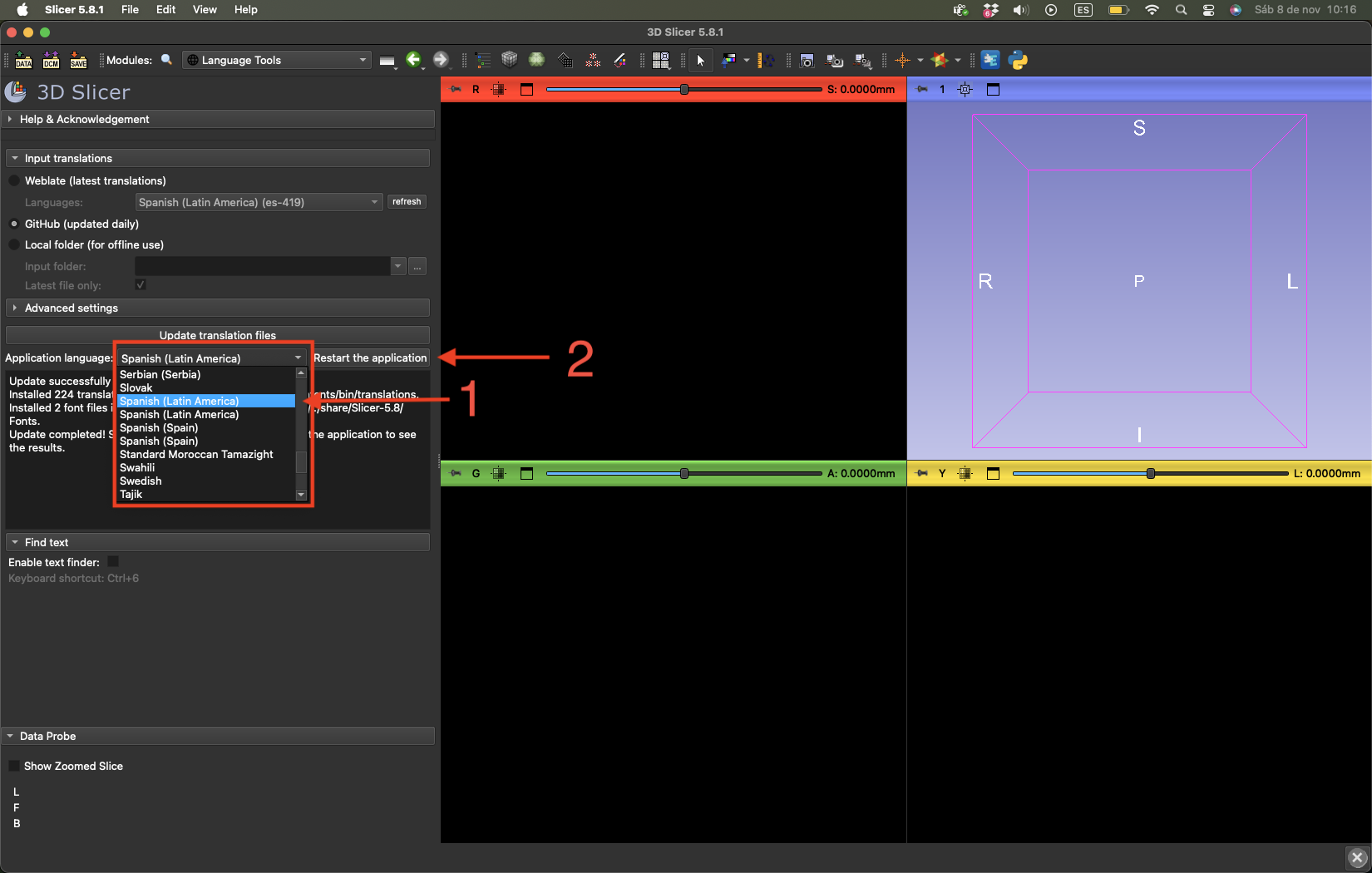Click Restart the application button
Viewport: 1372px width, 873px height.
[x=370, y=358]
